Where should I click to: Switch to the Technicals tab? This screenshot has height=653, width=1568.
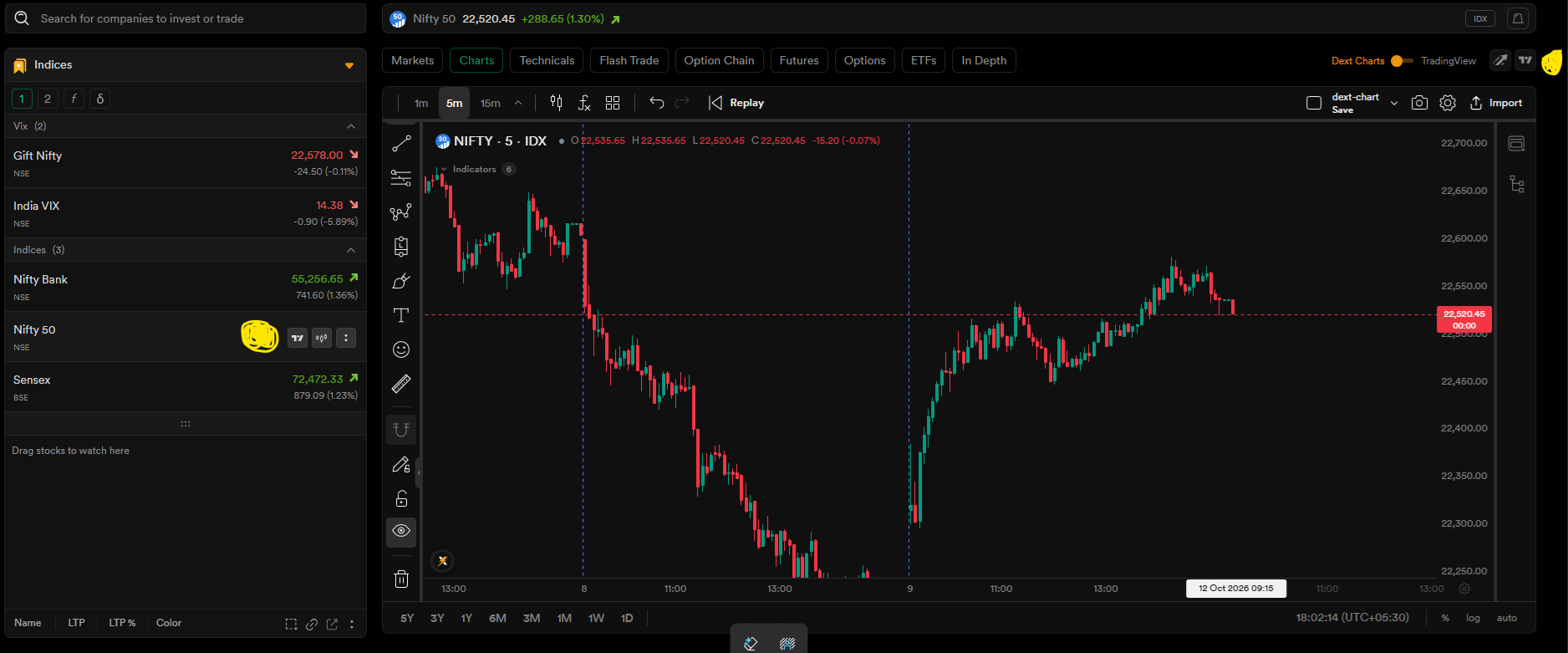pyautogui.click(x=547, y=60)
